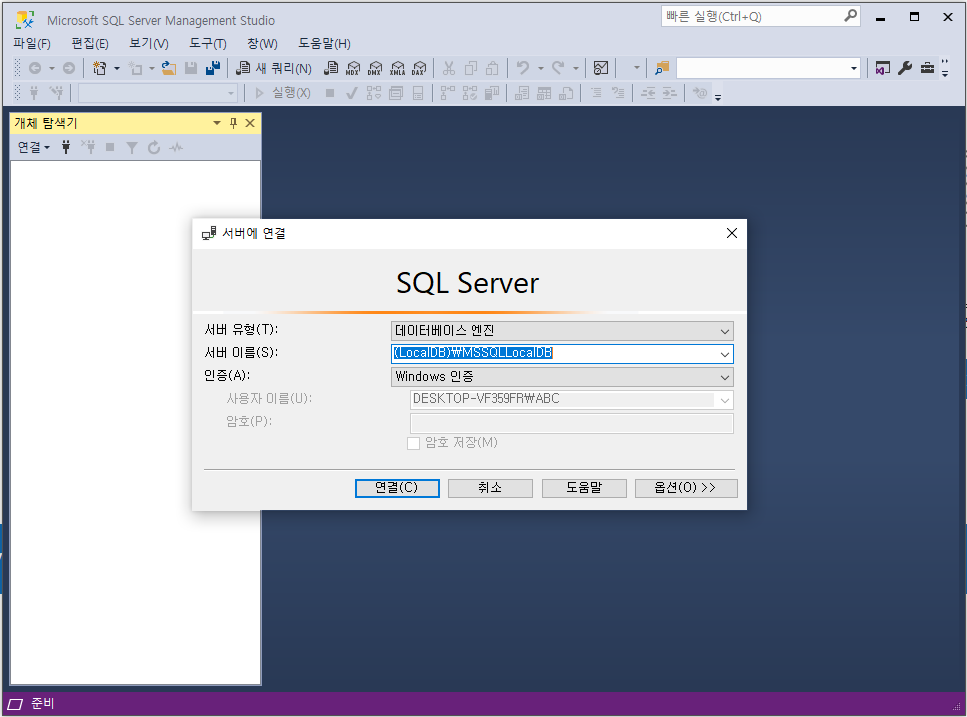Click the Undo toolbar icon
967x717 pixels.
tap(523, 68)
